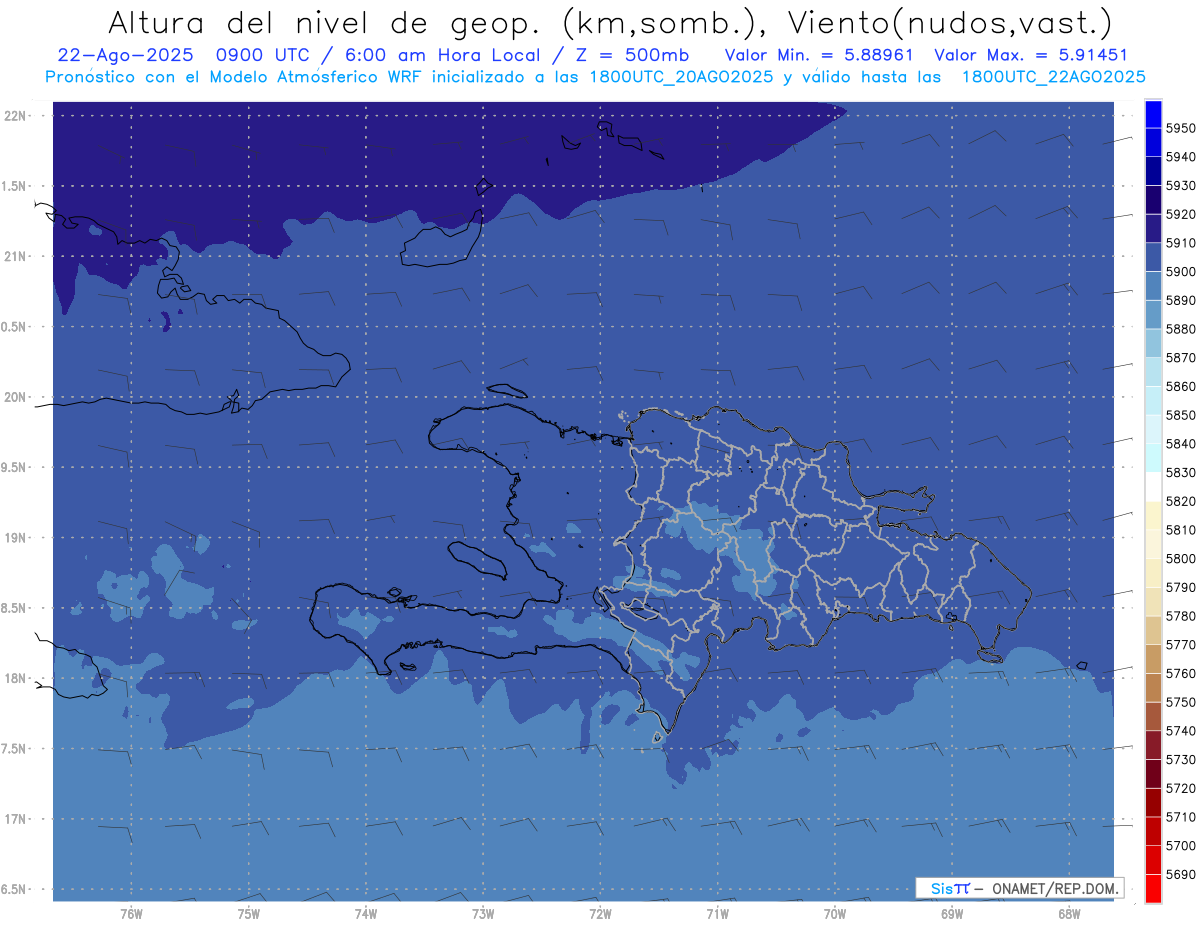Click the '21N' latitude axis label
Screen dimensions: 1200x927
[15, 256]
